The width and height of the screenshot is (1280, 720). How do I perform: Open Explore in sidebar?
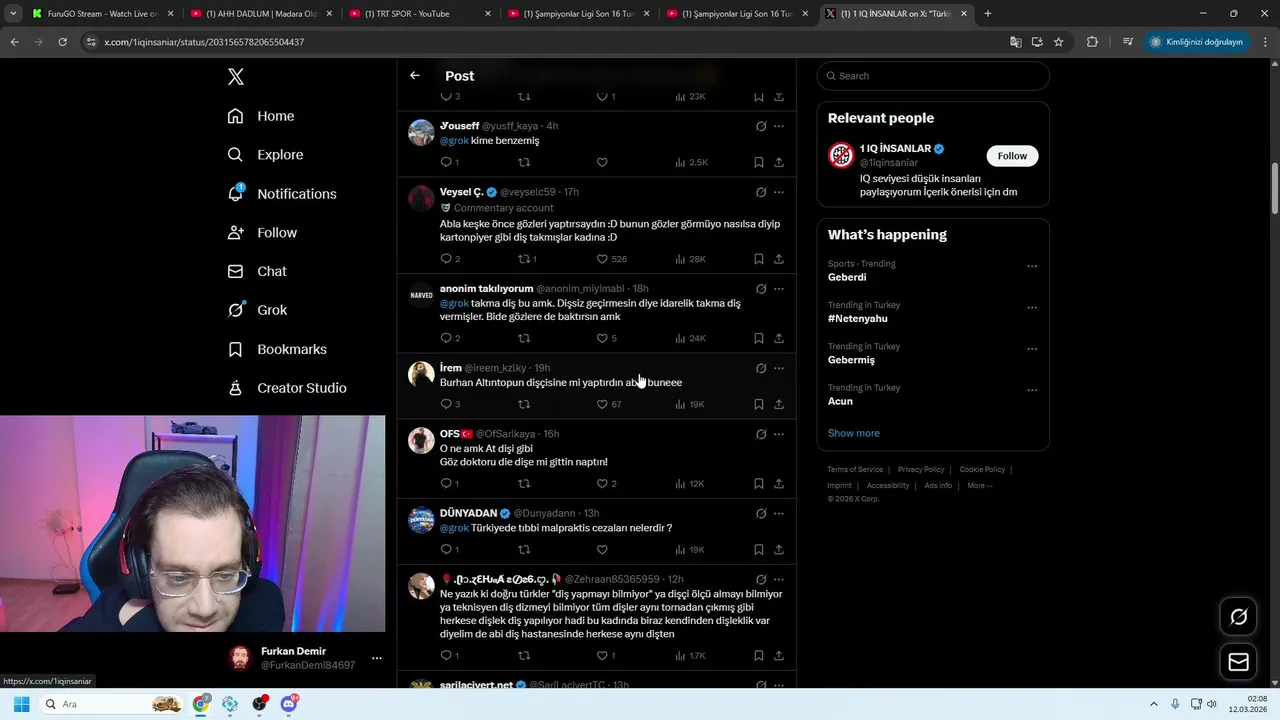point(265,155)
